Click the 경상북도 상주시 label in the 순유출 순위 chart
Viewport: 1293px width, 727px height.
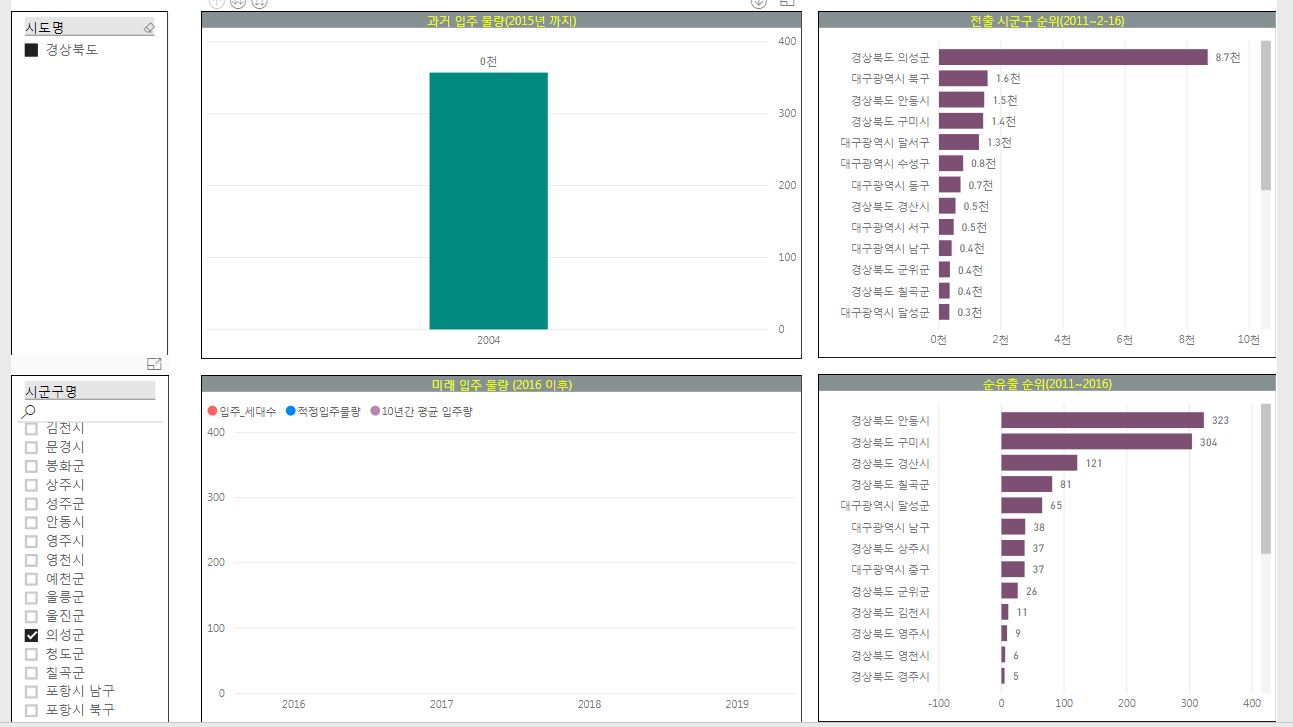click(890, 548)
